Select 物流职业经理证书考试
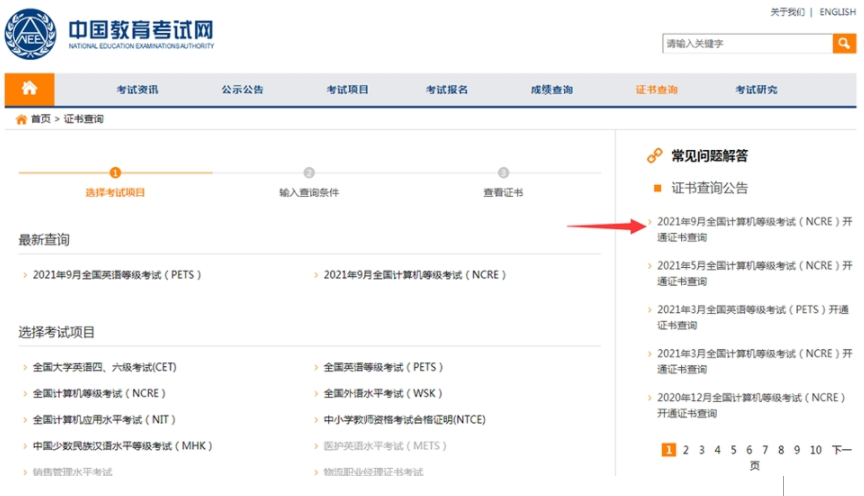864x496 pixels. pyautogui.click(x=374, y=472)
